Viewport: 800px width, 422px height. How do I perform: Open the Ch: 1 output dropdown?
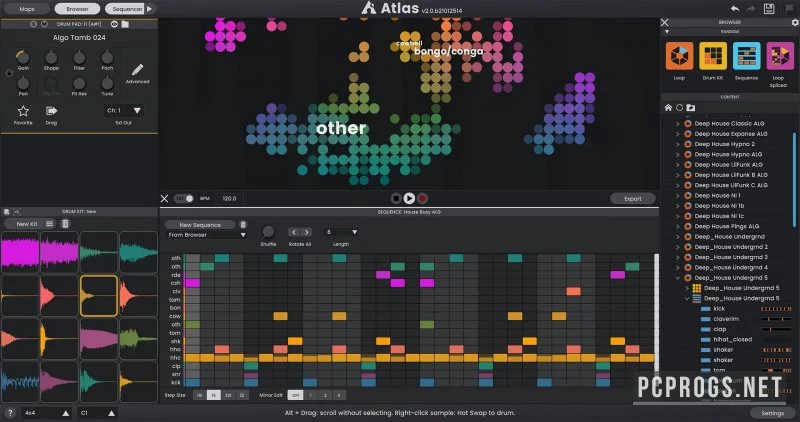pyautogui.click(x=123, y=110)
